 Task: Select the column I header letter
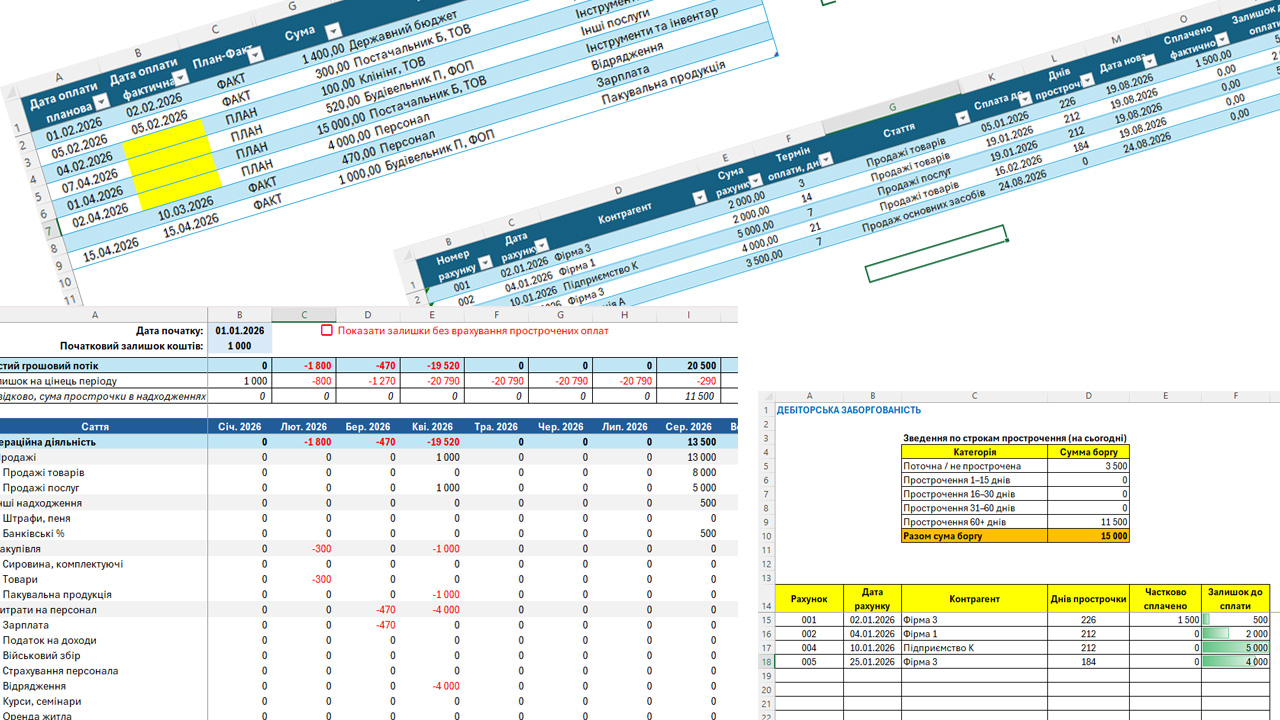pos(688,315)
